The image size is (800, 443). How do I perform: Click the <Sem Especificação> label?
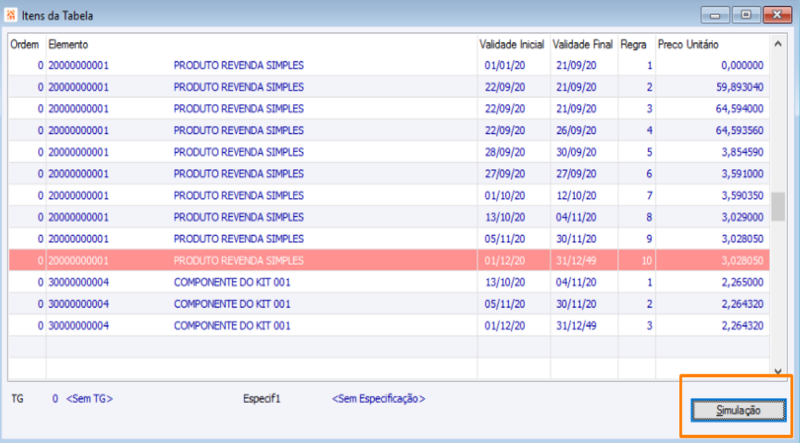tap(379, 399)
